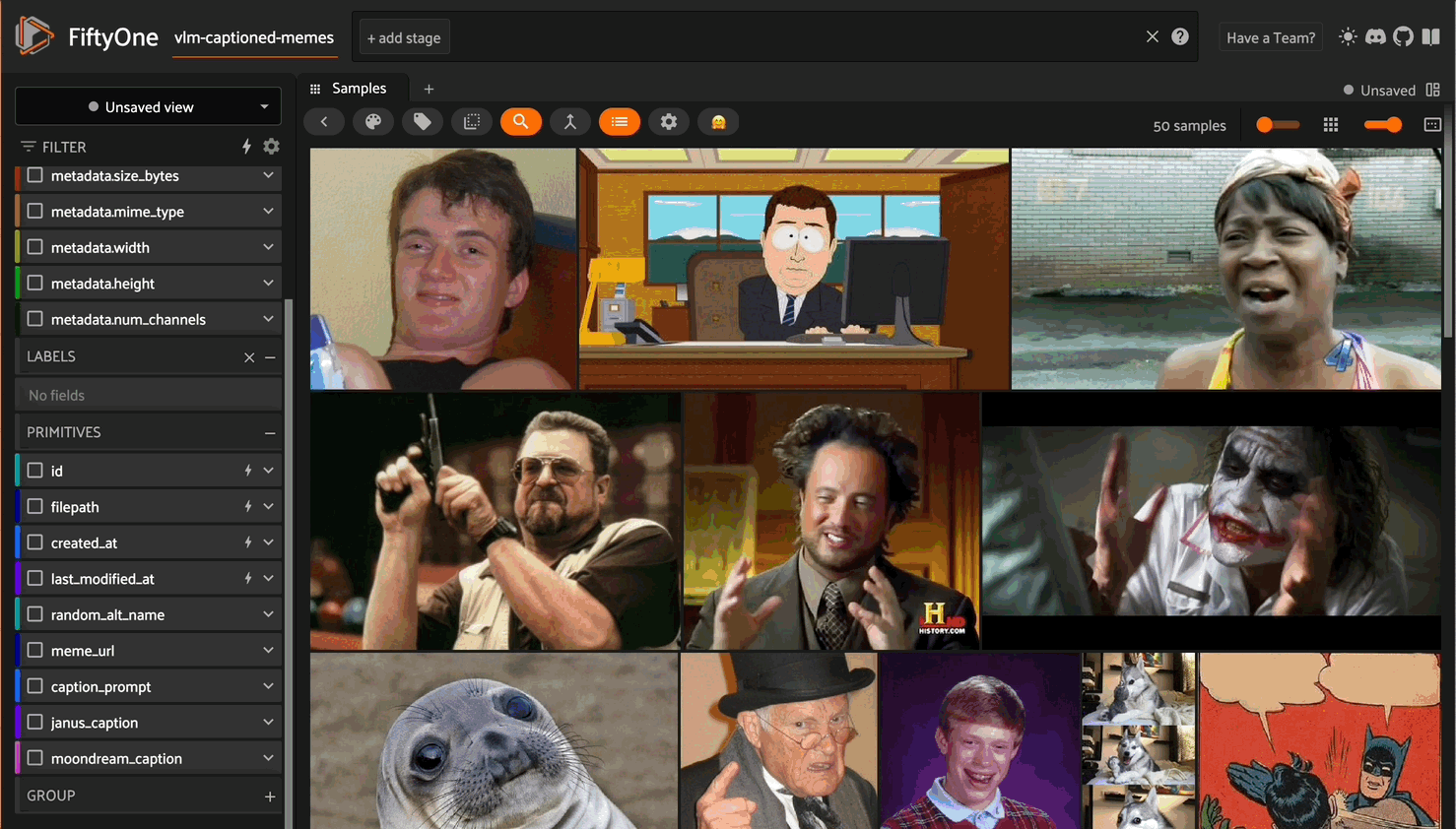Image resolution: width=1456 pixels, height=829 pixels.
Task: Select the vlm-captioned-memes dataset name
Action: click(x=254, y=37)
